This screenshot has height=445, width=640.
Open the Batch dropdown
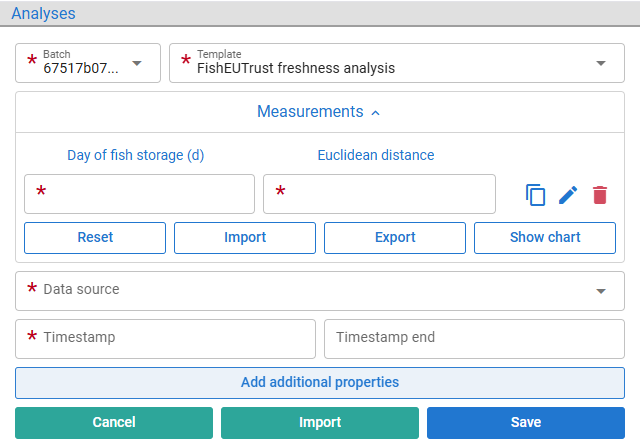pyautogui.click(x=88, y=63)
